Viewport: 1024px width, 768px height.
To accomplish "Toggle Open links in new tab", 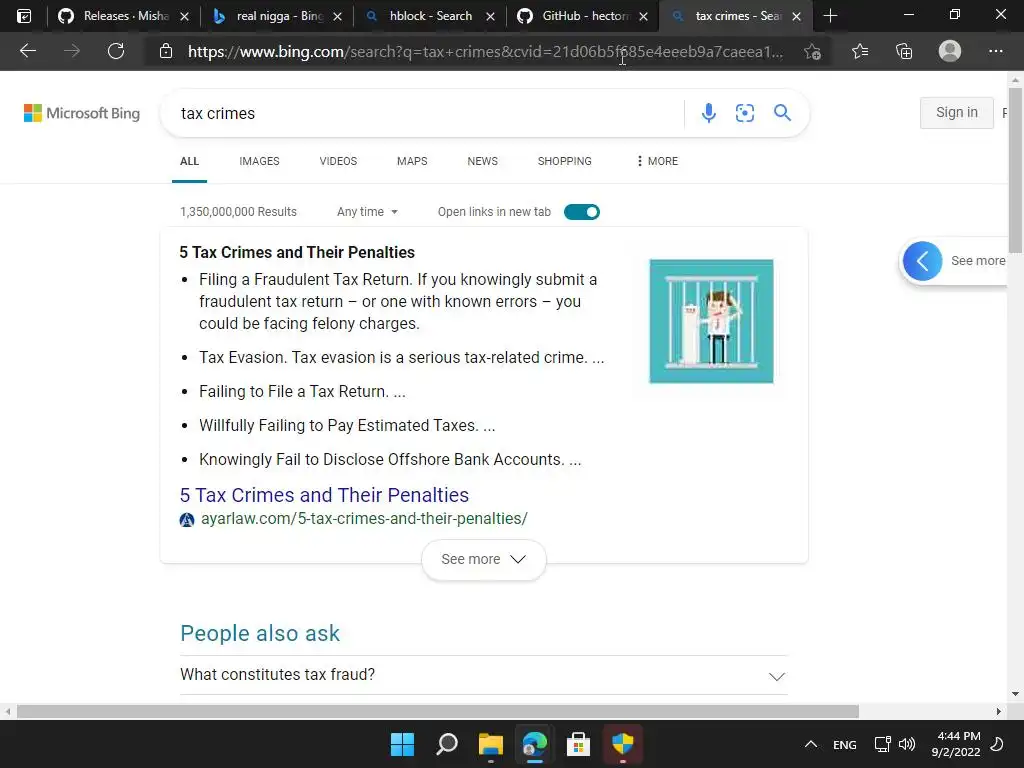I will click(581, 212).
